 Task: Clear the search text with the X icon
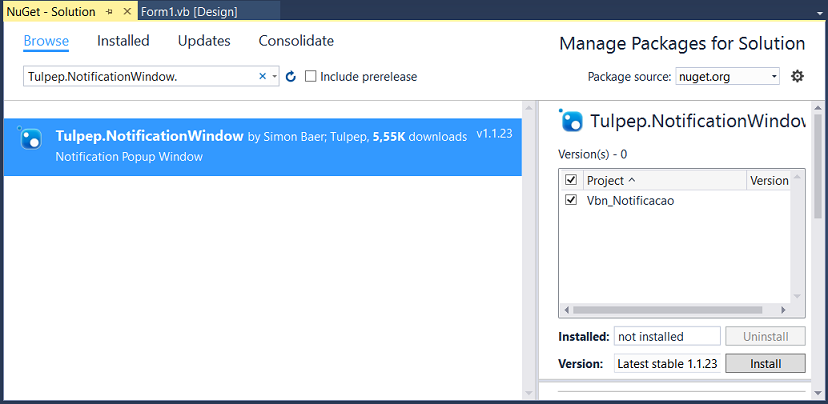262,77
